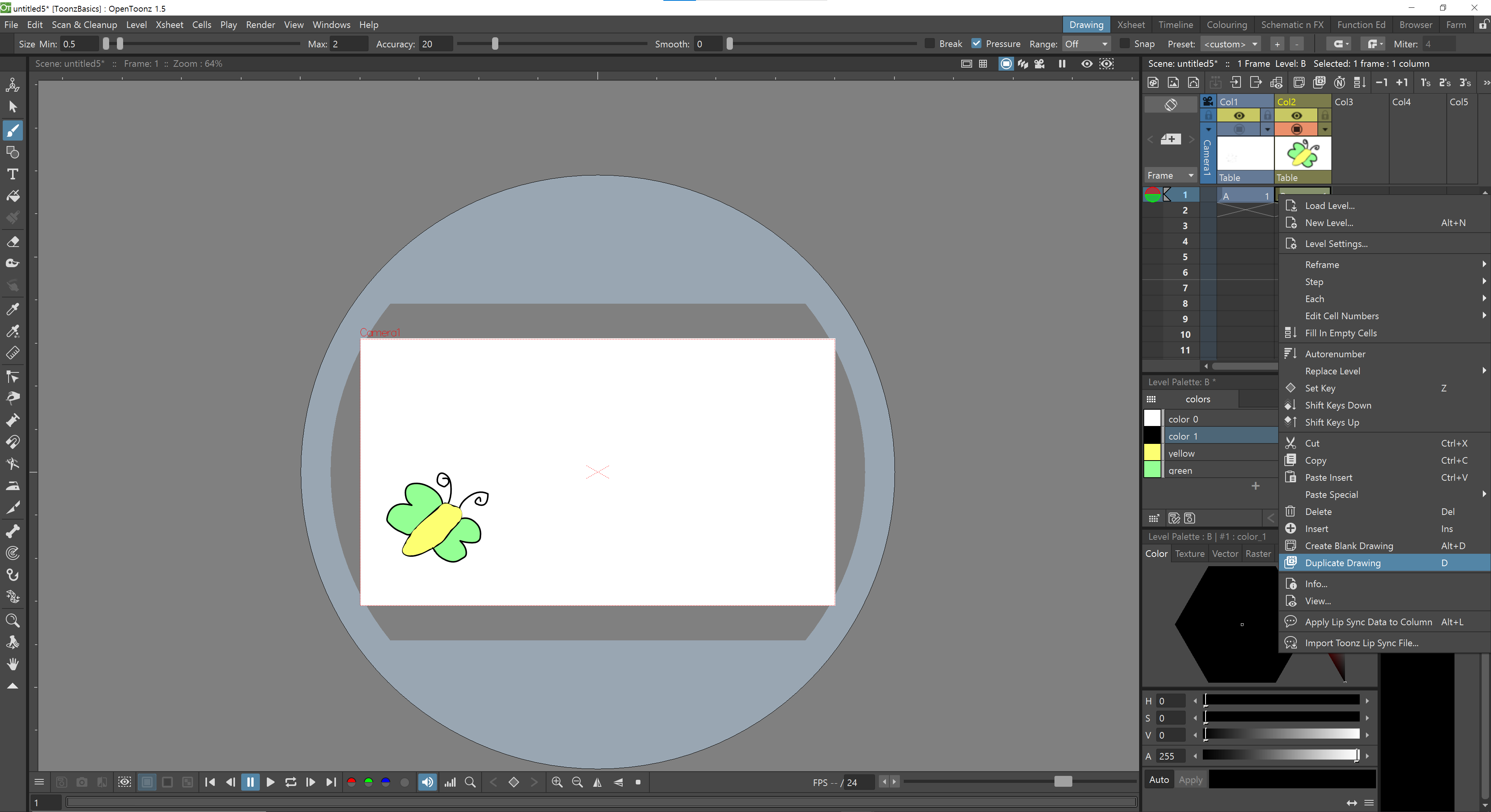Click Zoom Out icon in viewer bar
Image resolution: width=1491 pixels, height=812 pixels.
pos(577,782)
